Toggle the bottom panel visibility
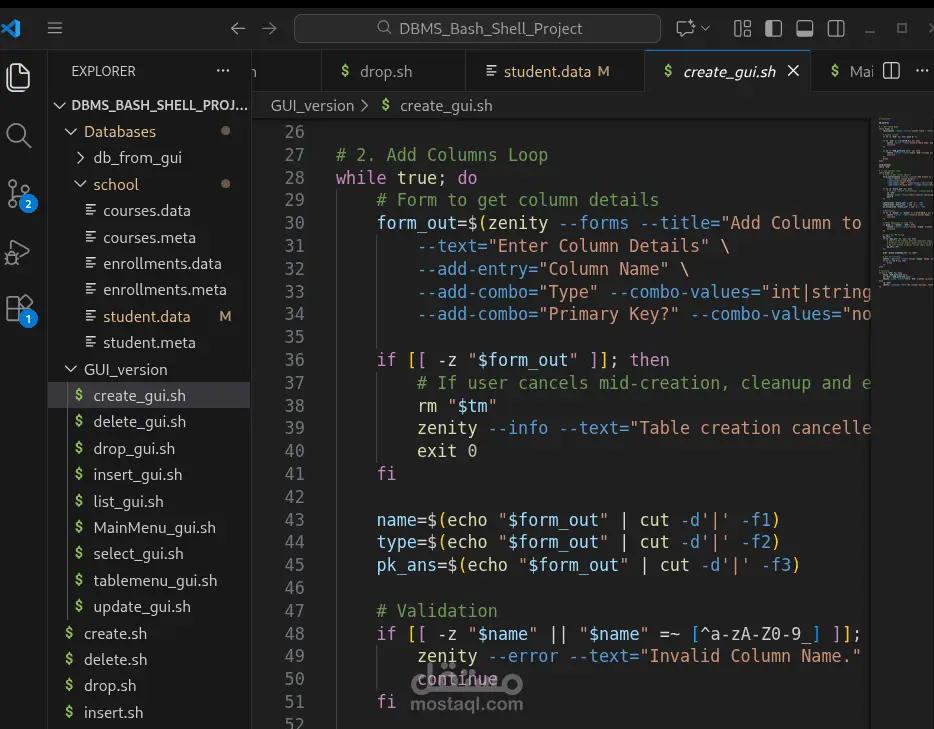This screenshot has width=934, height=729. click(x=804, y=28)
